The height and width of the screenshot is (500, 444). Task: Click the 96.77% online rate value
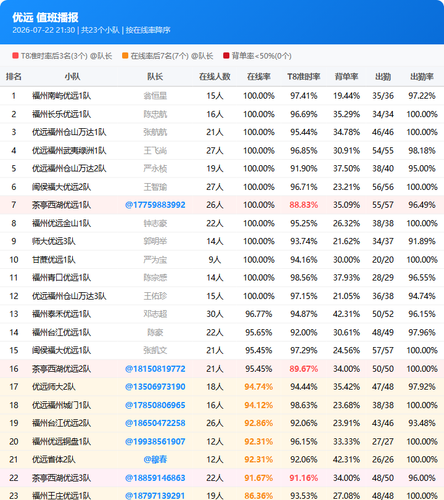(x=259, y=314)
